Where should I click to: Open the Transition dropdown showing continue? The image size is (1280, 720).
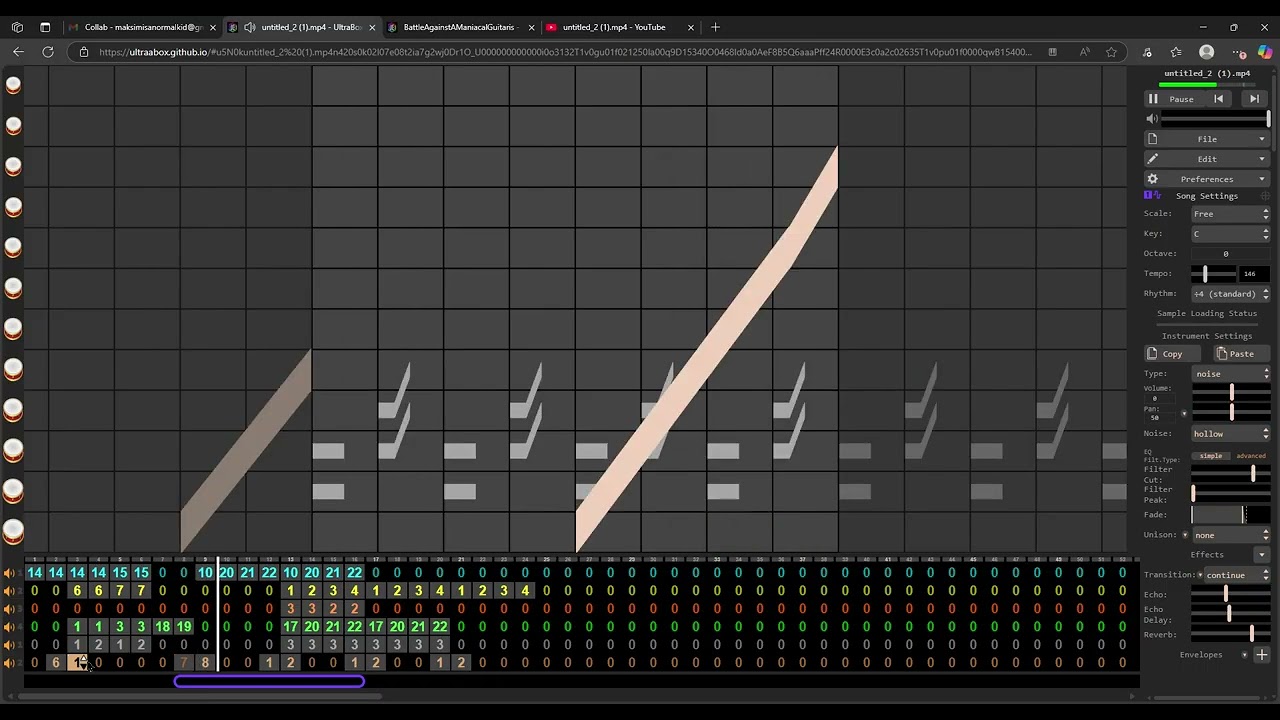point(1236,575)
